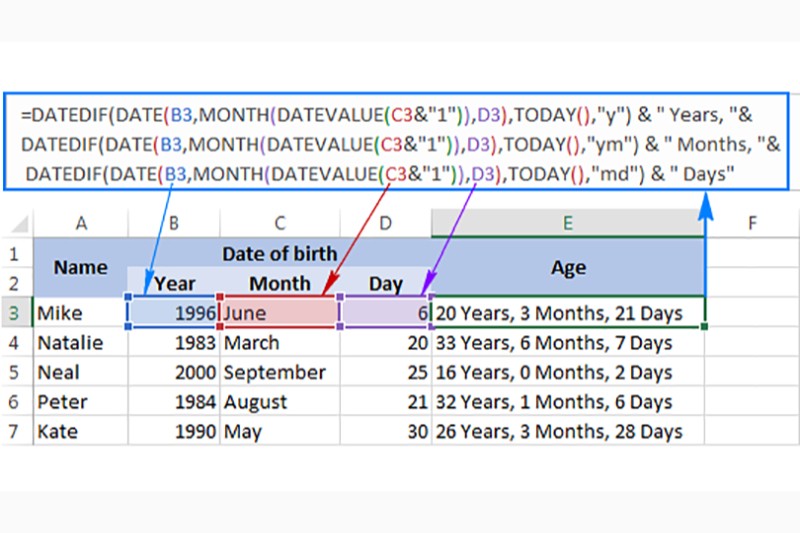Select the September month cell
Screen dimensions: 800x533
point(279,373)
